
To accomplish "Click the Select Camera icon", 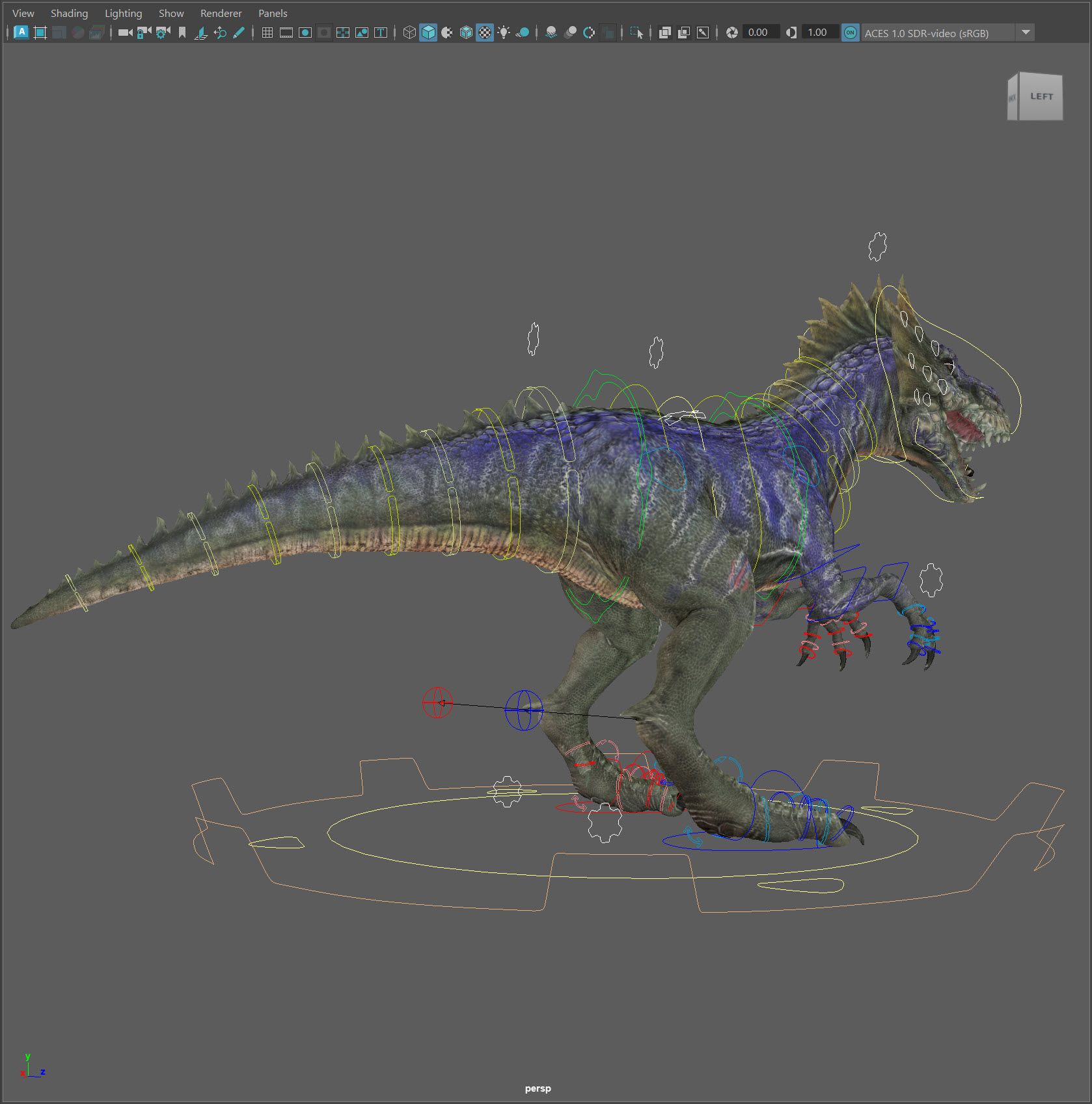I will [x=126, y=32].
